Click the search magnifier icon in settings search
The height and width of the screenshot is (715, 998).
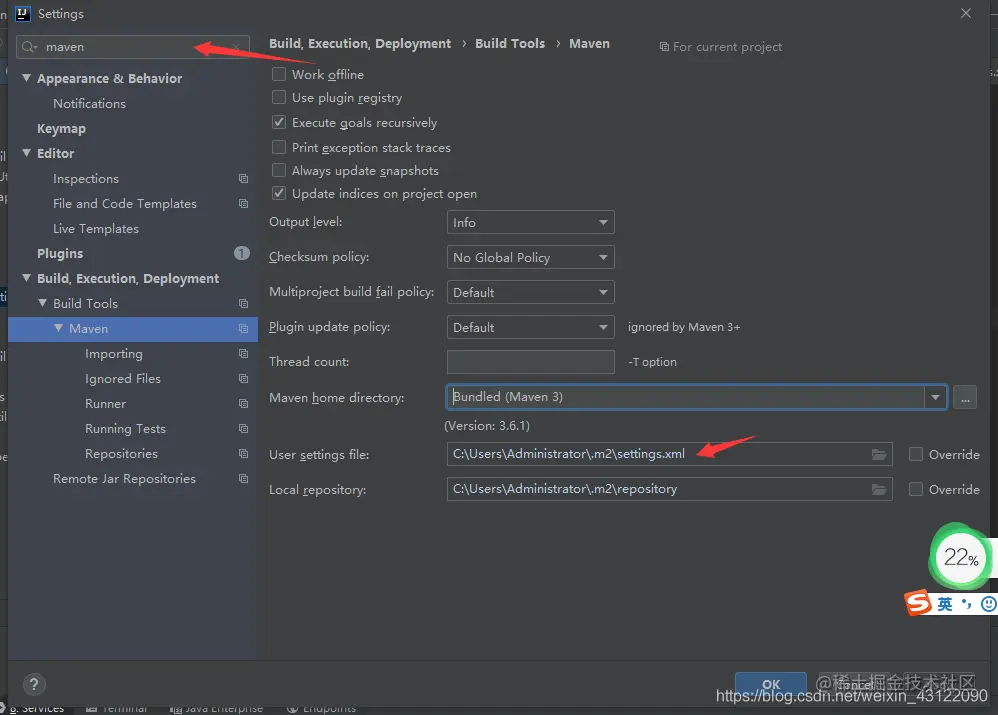point(29,47)
